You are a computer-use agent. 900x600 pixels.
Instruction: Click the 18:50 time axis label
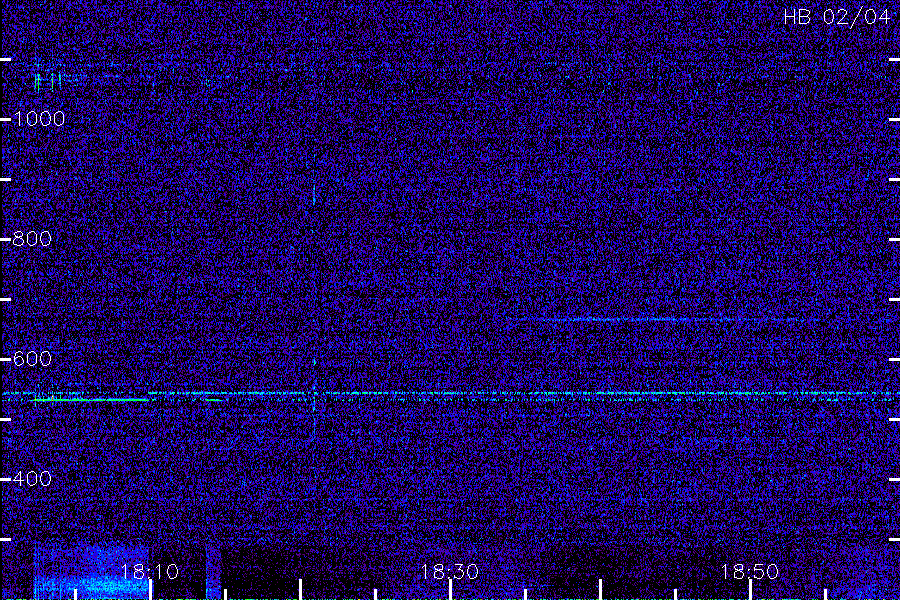click(750, 572)
